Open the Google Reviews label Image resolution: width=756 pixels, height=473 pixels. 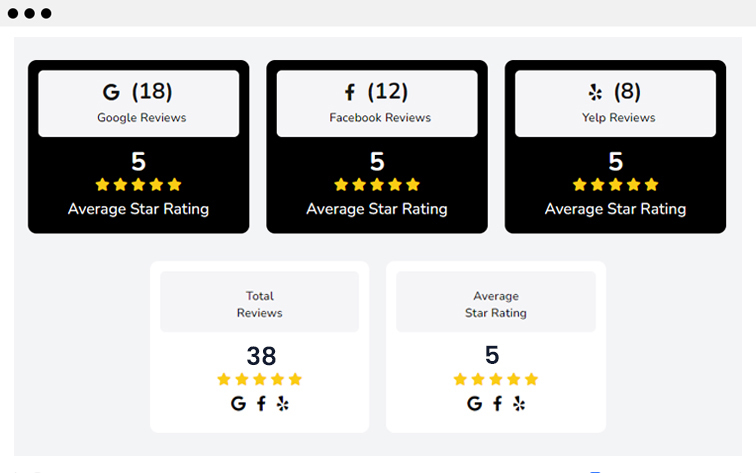(142, 118)
